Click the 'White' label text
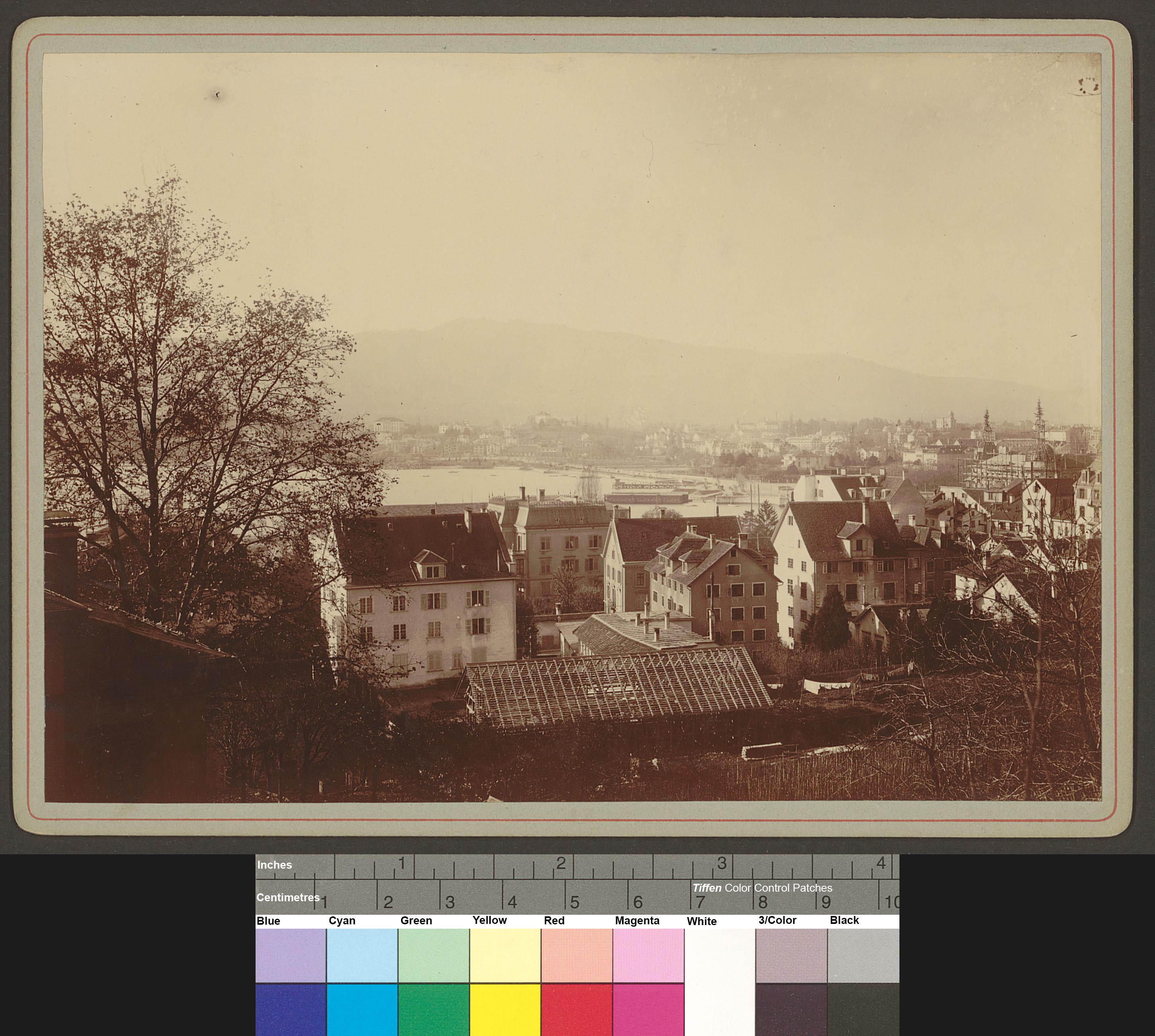The width and height of the screenshot is (1155, 1036). 702,922
